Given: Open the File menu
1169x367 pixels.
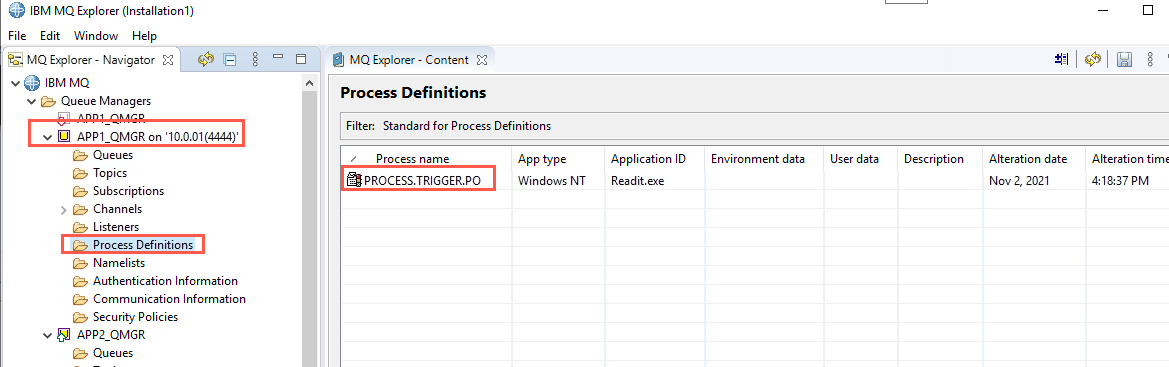Looking at the screenshot, I should coord(17,36).
